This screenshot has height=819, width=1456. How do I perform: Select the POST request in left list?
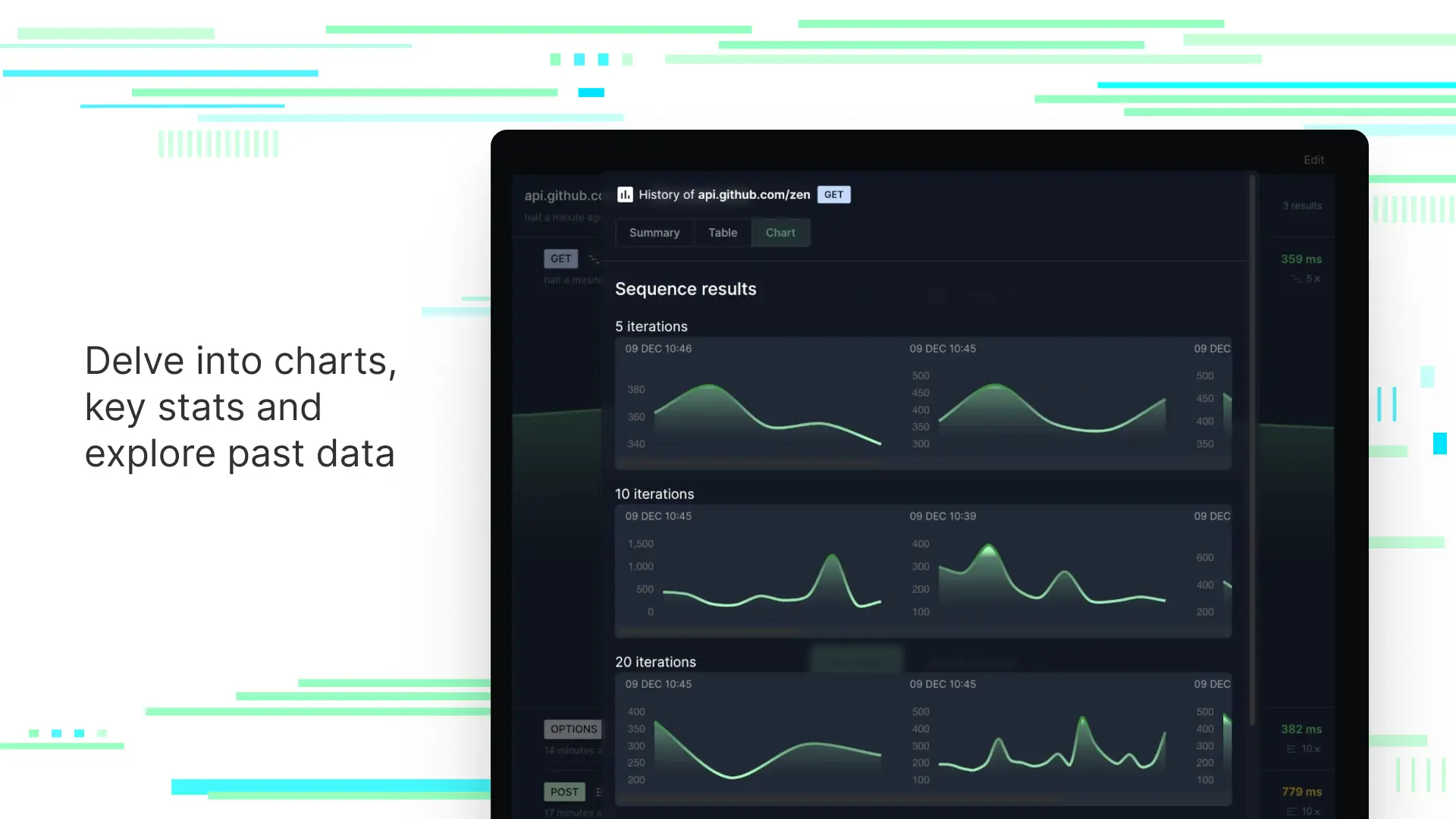(564, 792)
